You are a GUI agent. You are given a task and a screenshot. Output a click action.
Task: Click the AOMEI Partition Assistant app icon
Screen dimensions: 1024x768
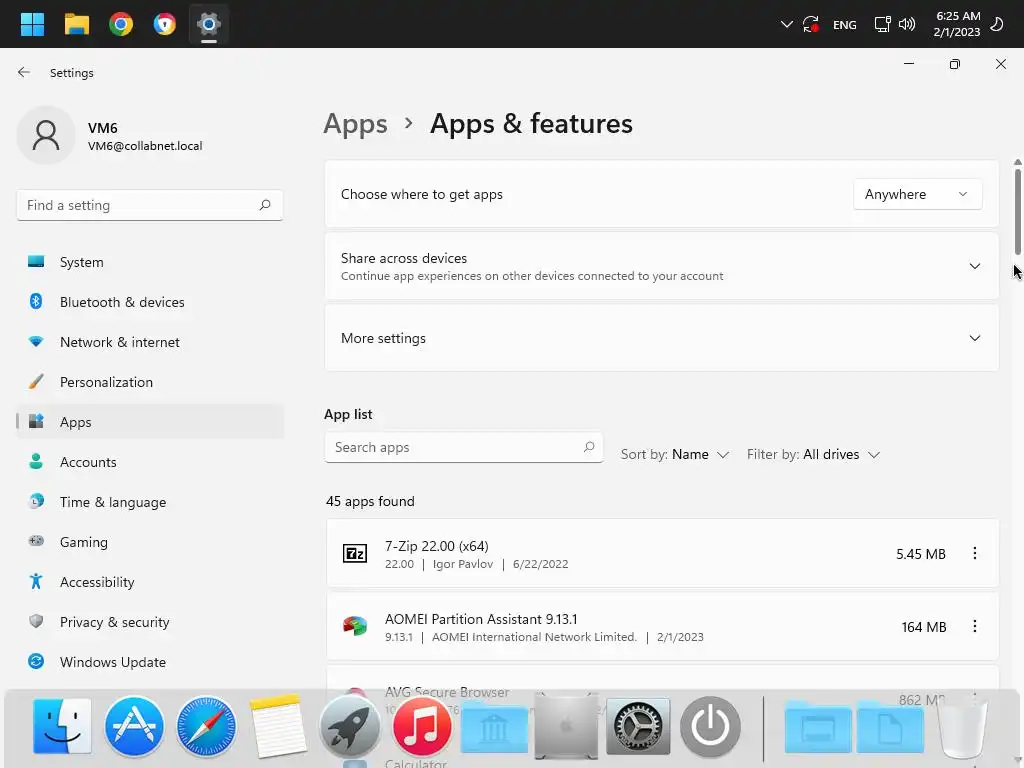click(355, 626)
